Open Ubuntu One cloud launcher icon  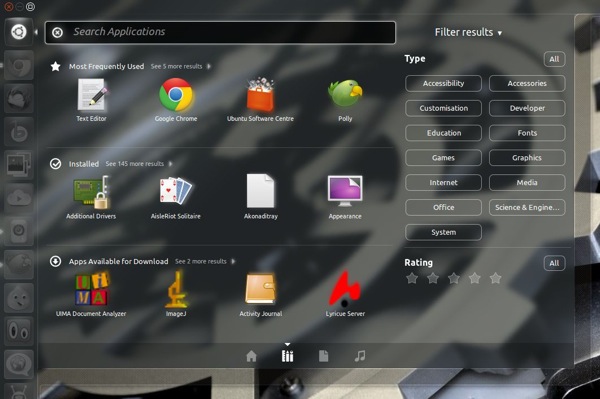click(x=19, y=198)
